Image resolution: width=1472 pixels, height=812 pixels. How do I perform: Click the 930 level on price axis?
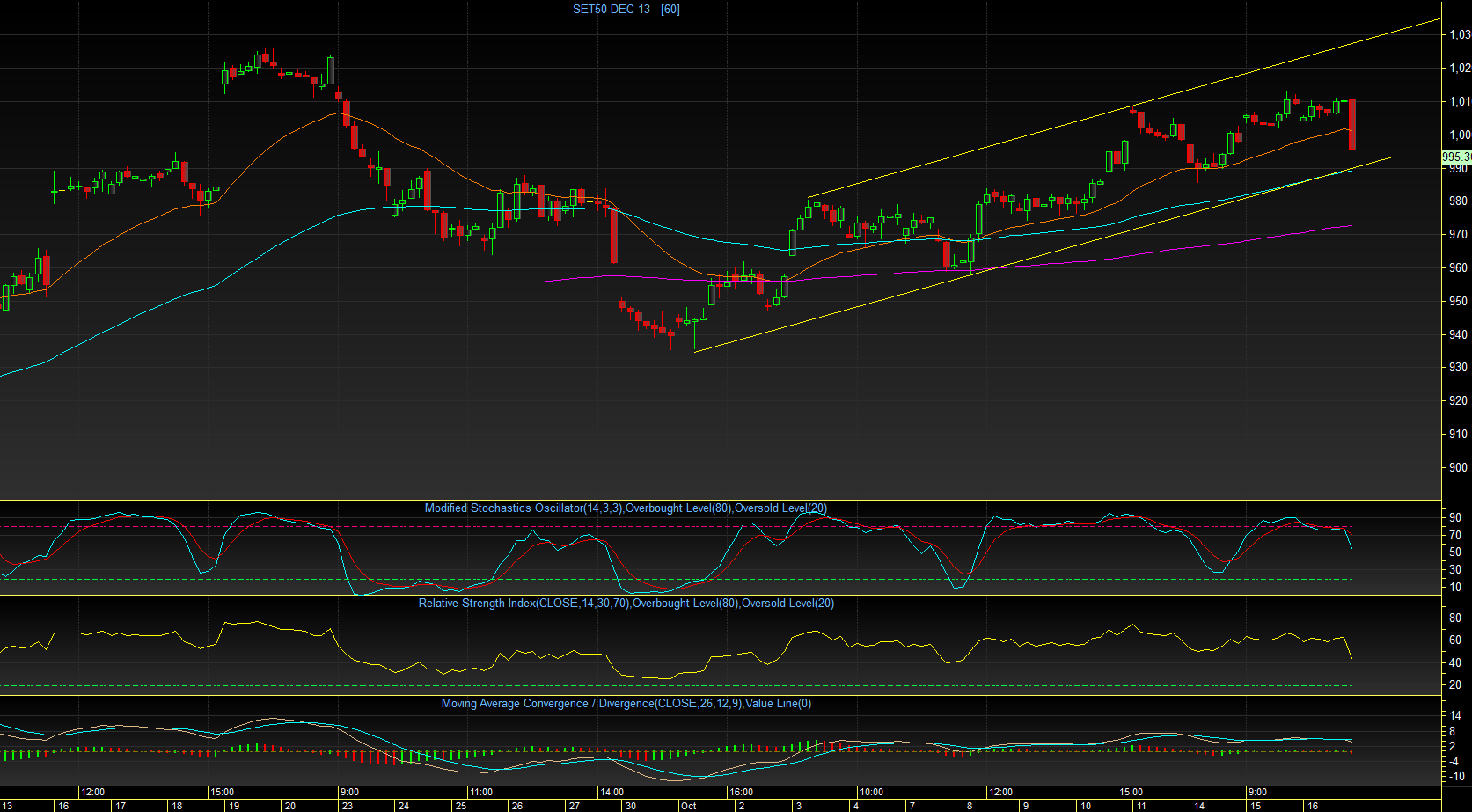tap(1459, 368)
